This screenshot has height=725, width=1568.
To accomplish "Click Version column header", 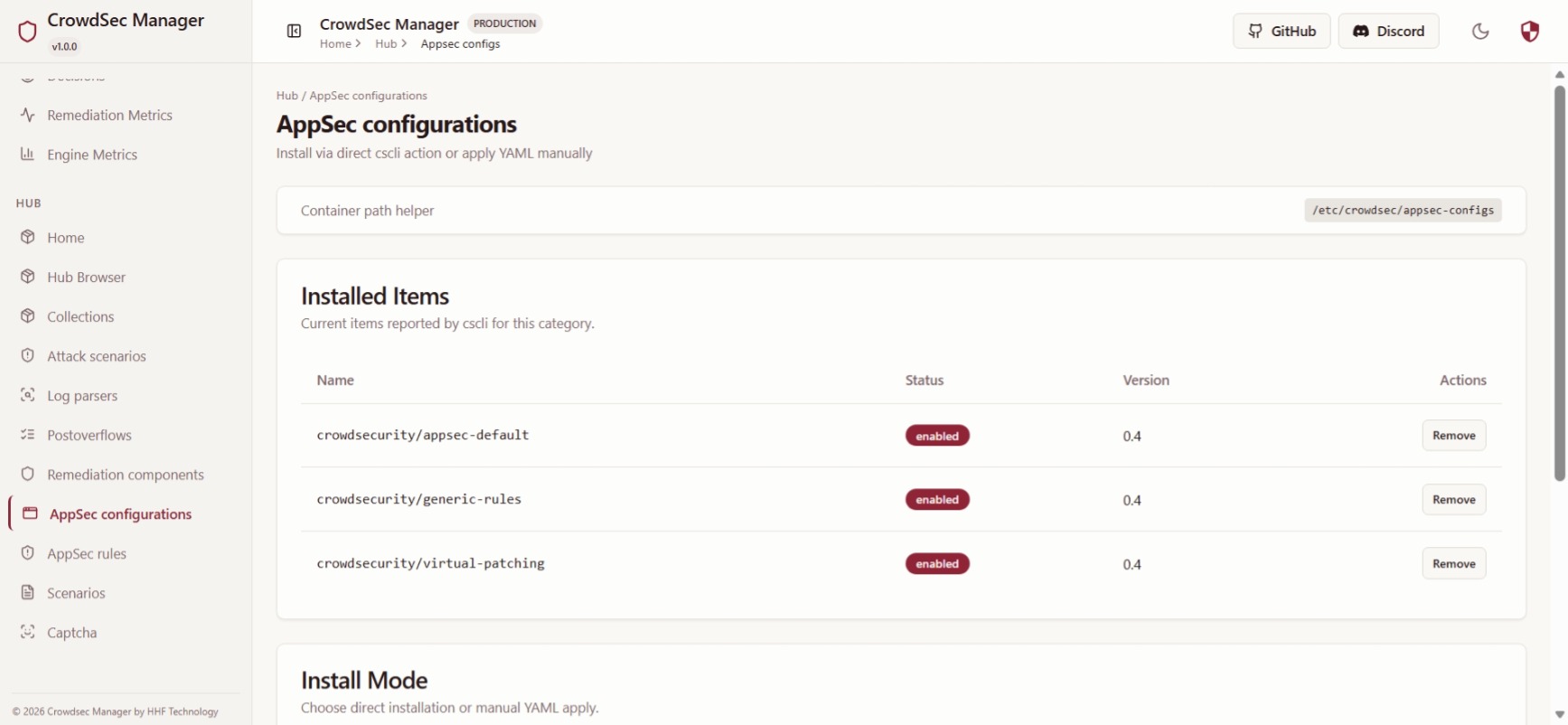I will pos(1146,380).
